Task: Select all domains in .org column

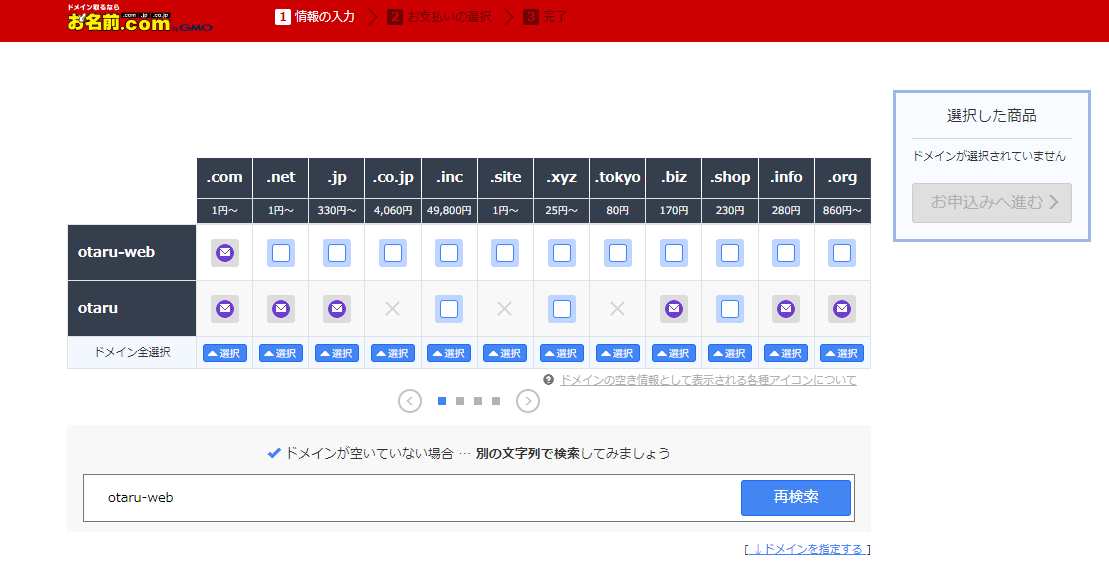Action: click(842, 353)
